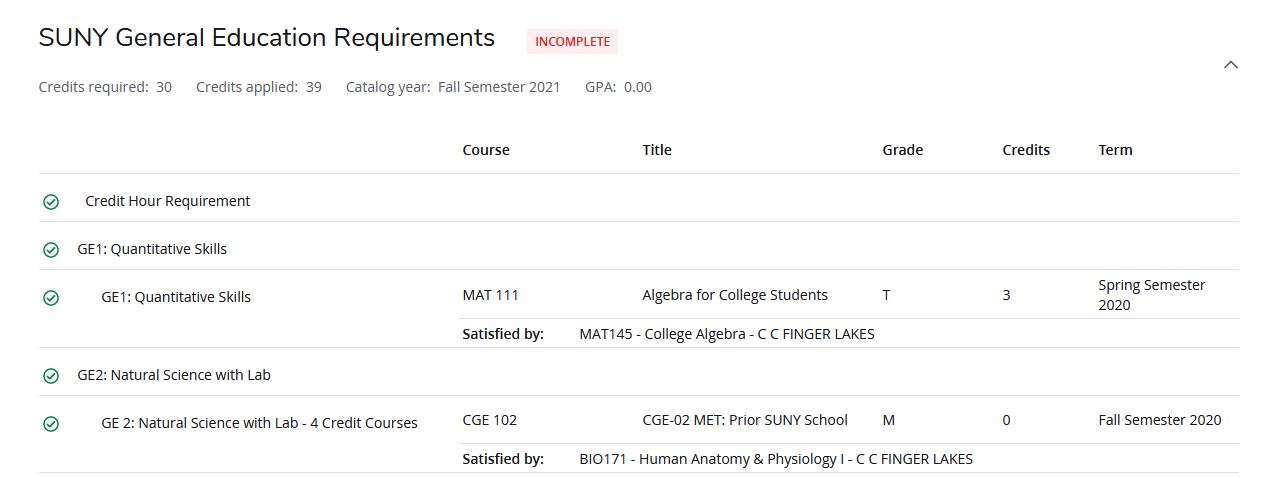Click the Title column header
Image resolution: width=1265 pixels, height=478 pixels.
tap(657, 150)
